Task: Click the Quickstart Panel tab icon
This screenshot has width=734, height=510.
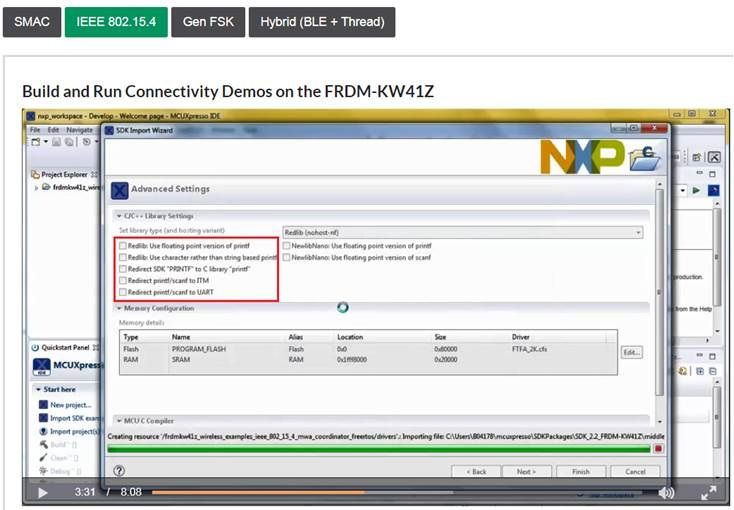Action: coord(35,347)
